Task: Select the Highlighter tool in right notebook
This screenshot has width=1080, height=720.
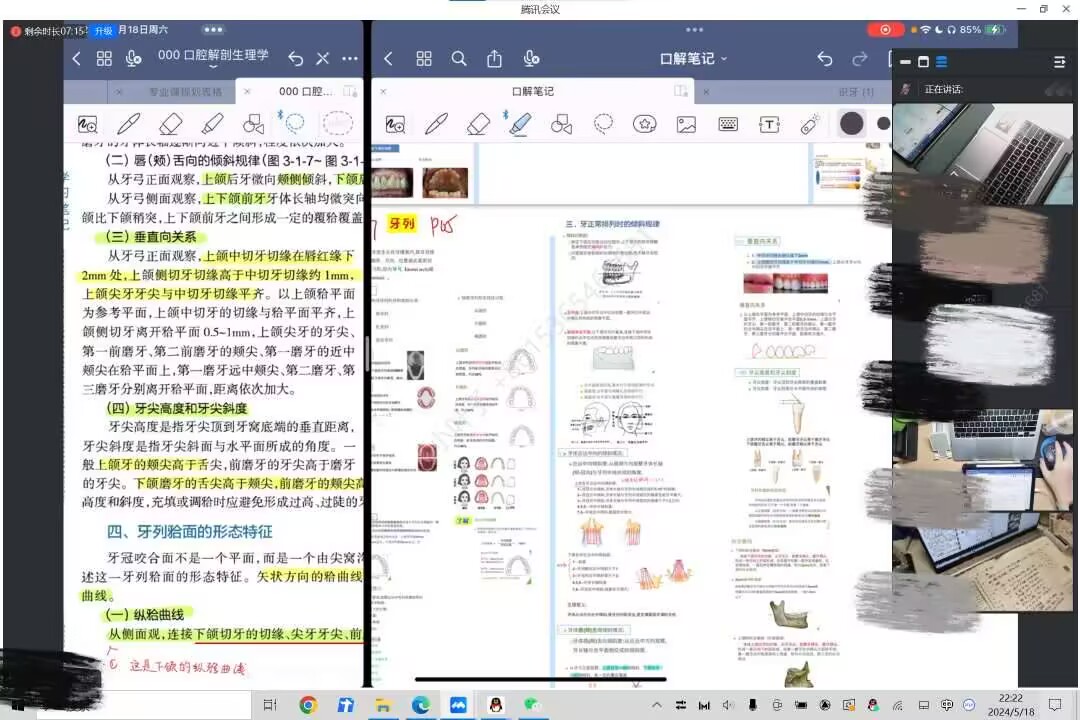Action: pos(520,124)
